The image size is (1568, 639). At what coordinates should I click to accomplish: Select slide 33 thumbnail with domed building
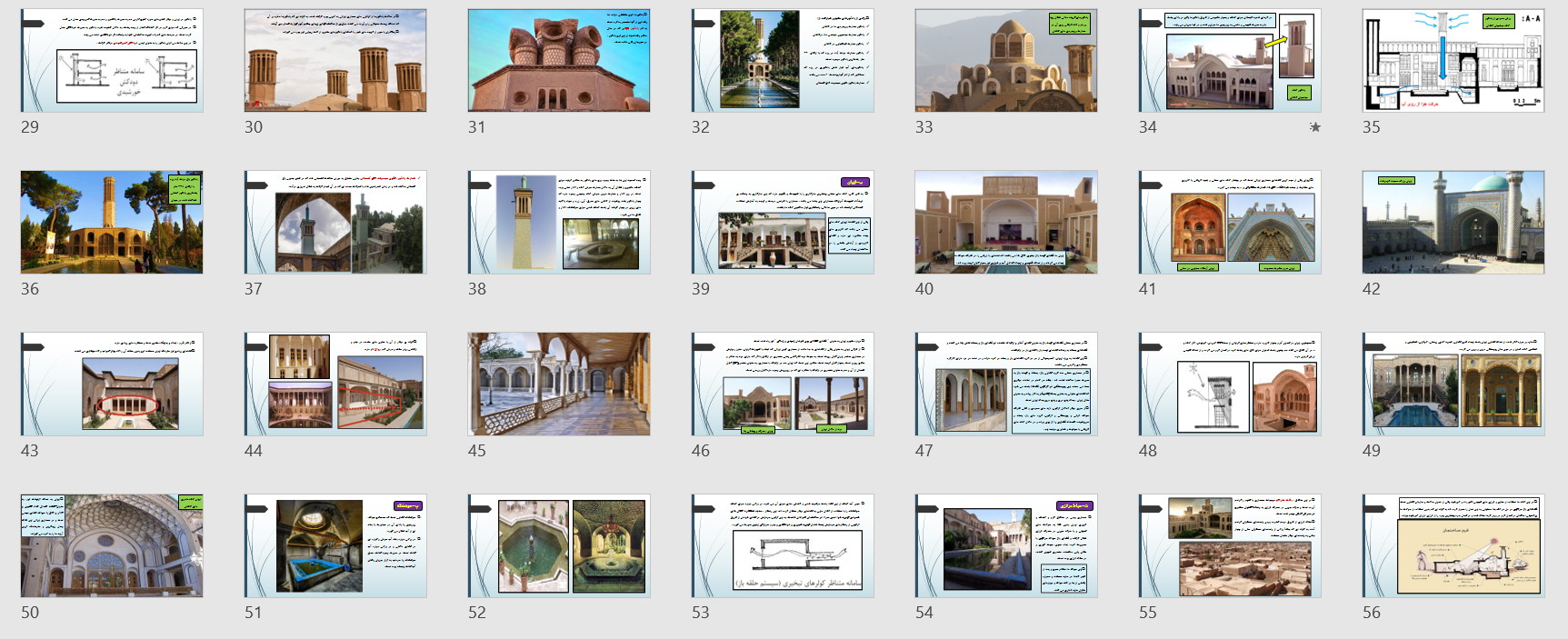click(1006, 61)
